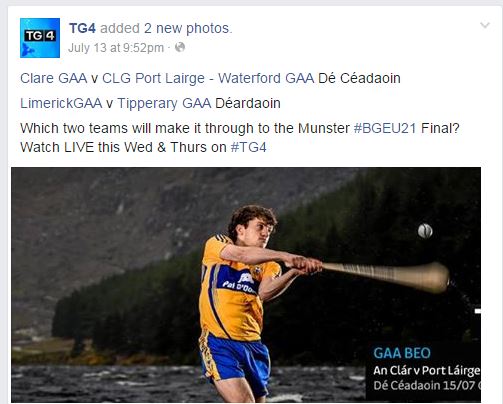Follow the Clare GAA page link
Viewport: 503px width, 404px height.
pos(53,78)
